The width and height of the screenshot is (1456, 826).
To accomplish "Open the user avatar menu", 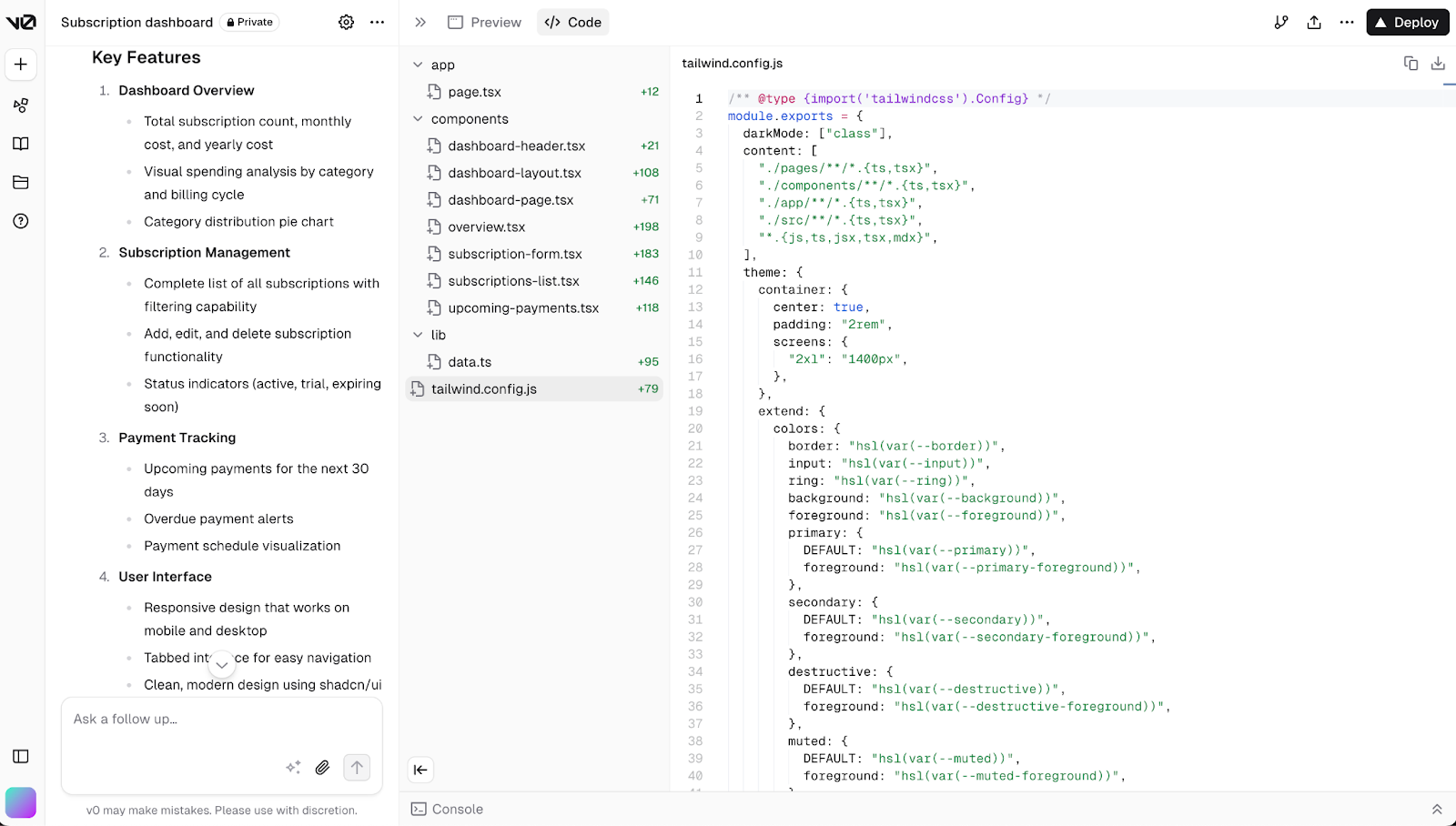I will (x=21, y=802).
